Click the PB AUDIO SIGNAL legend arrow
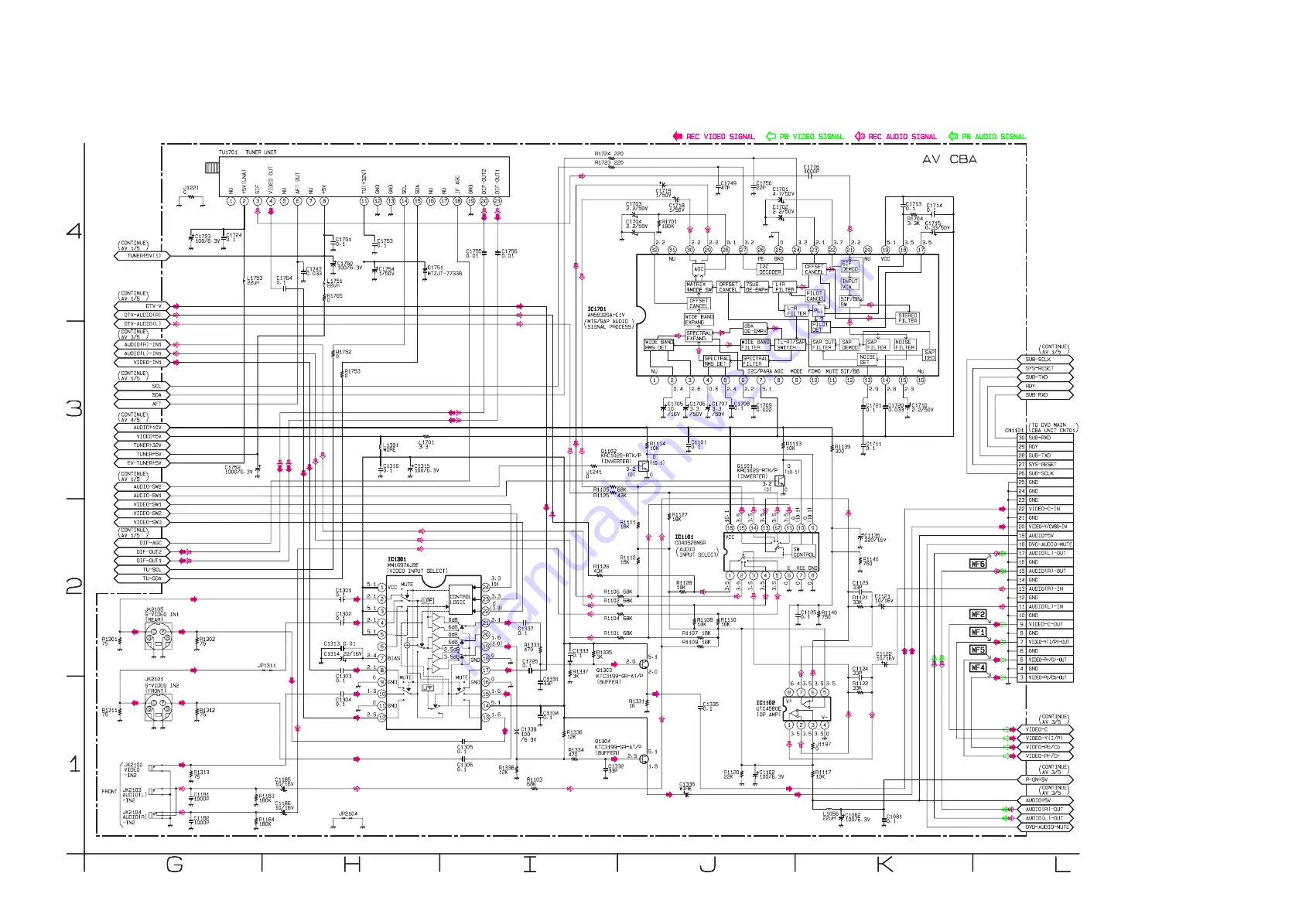 tap(953, 136)
